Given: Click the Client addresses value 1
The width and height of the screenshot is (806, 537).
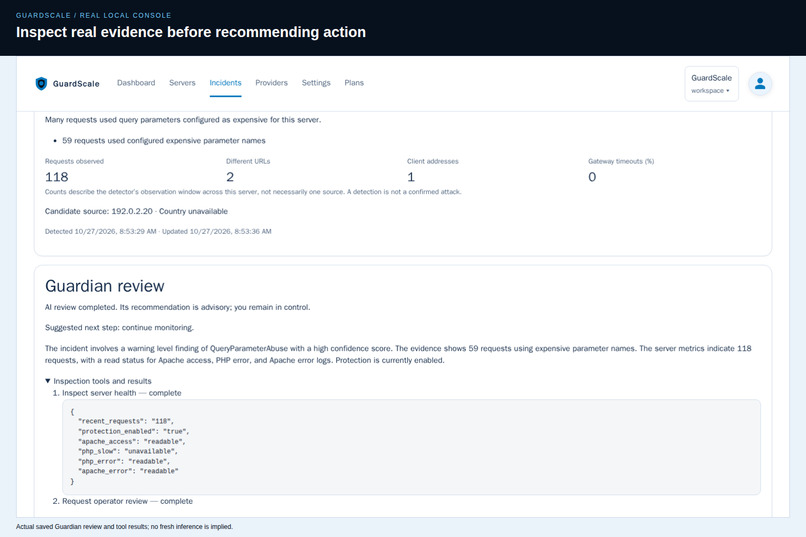Looking at the screenshot, I should point(411,177).
